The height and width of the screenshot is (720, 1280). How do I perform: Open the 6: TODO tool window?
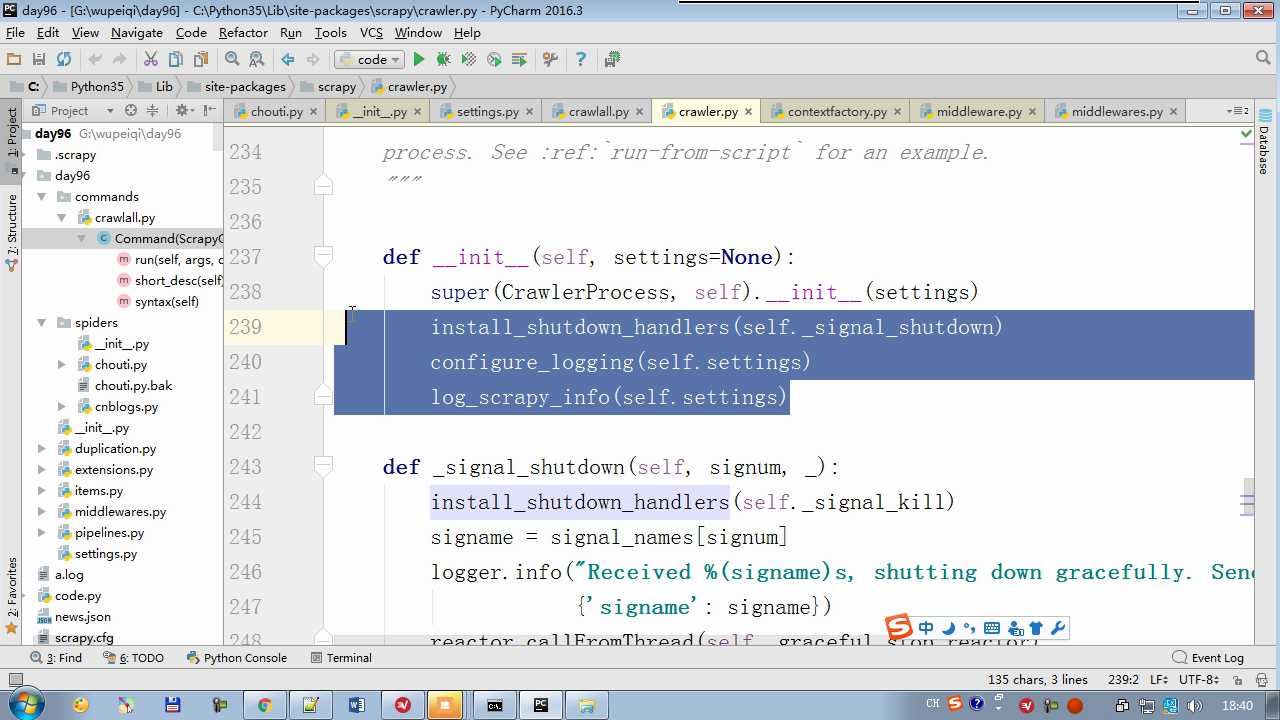(x=133, y=658)
